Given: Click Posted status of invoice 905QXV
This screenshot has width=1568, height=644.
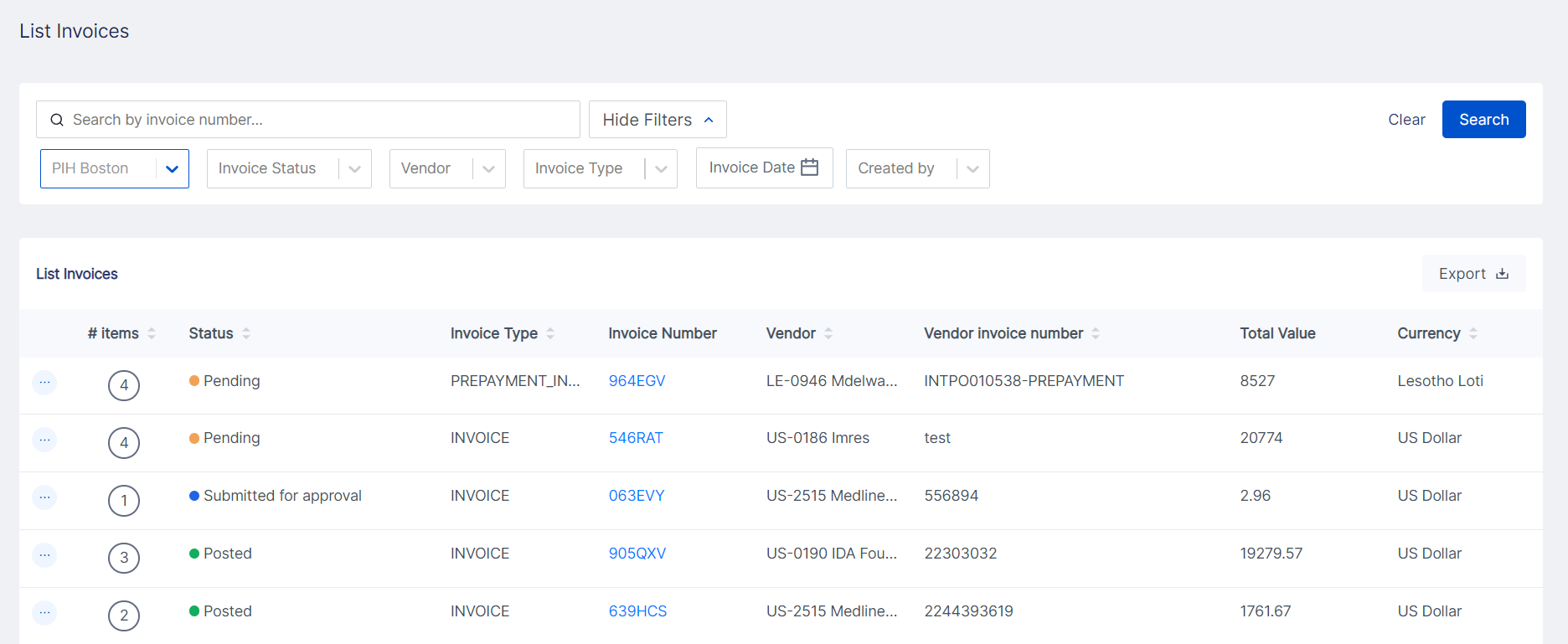Looking at the screenshot, I should click(x=220, y=554).
